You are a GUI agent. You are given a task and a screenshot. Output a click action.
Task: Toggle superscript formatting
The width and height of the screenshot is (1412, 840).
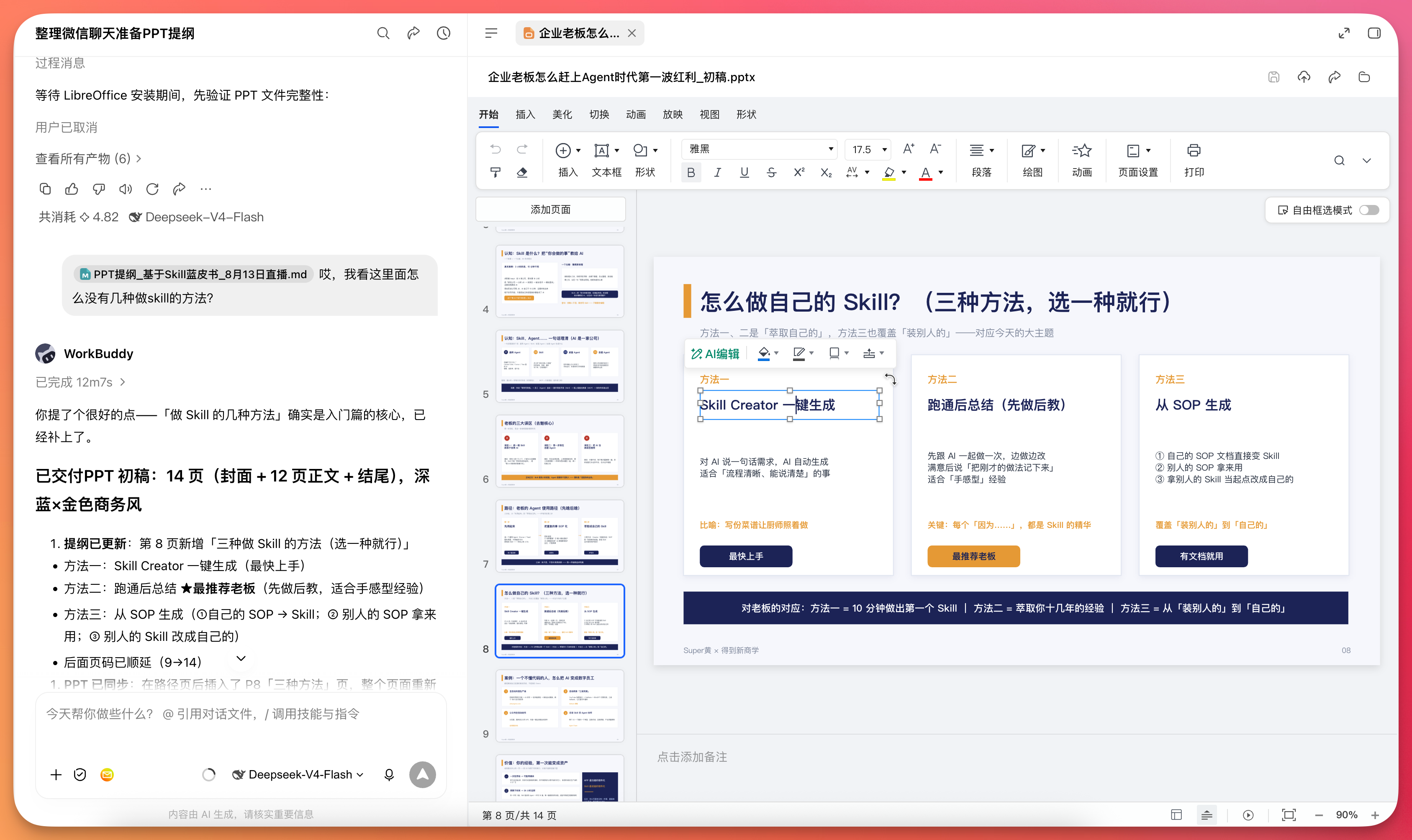click(799, 173)
